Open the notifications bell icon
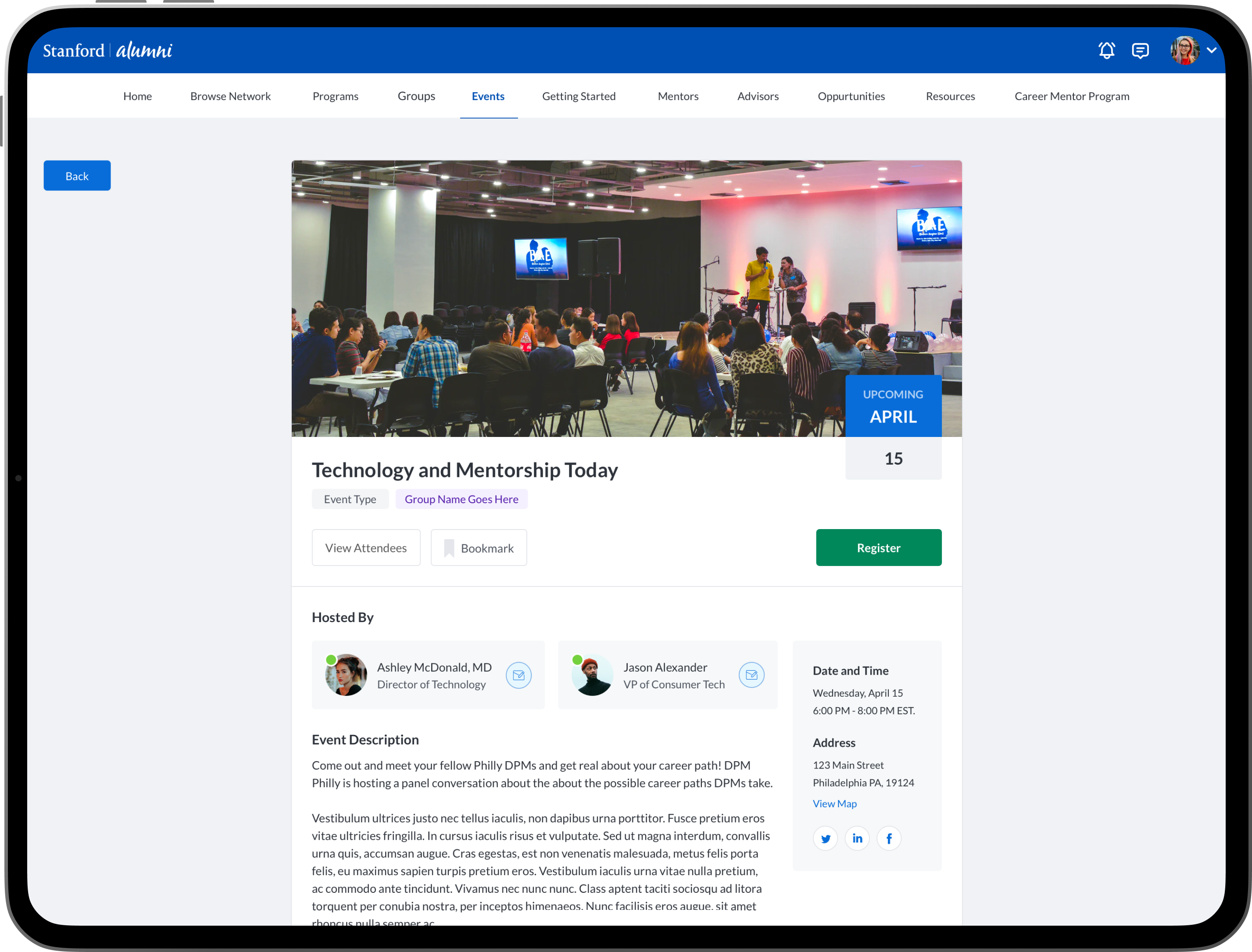Viewport: 1252px width, 952px height. click(1106, 50)
